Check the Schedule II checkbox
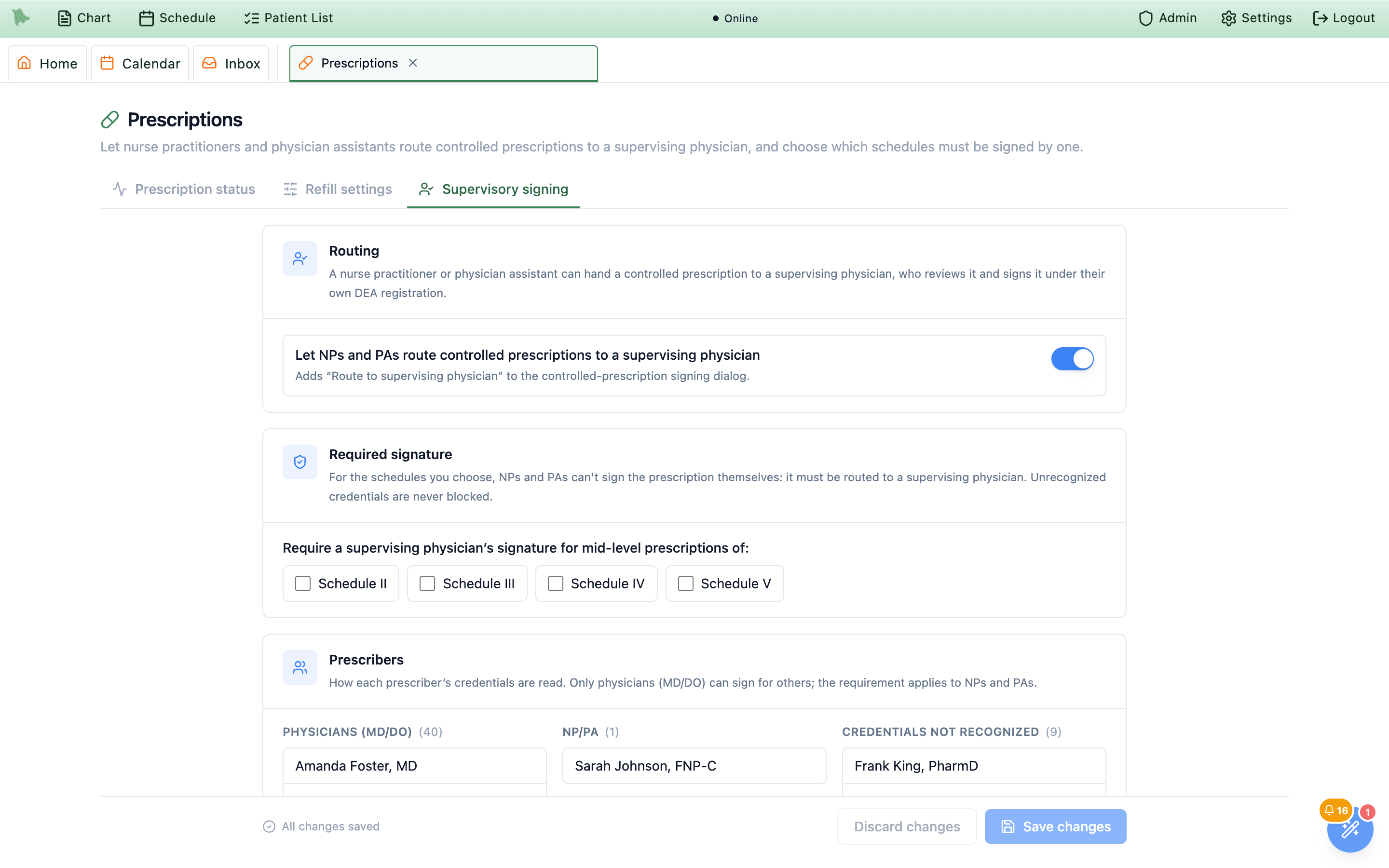 (x=302, y=583)
